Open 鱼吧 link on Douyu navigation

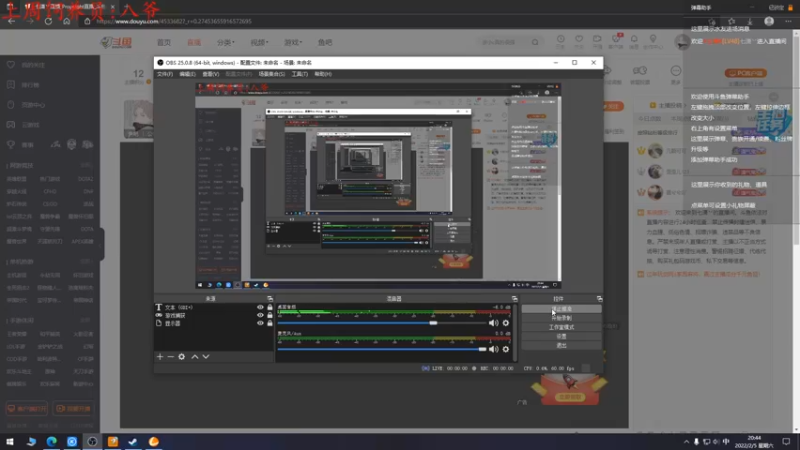[x=325, y=42]
